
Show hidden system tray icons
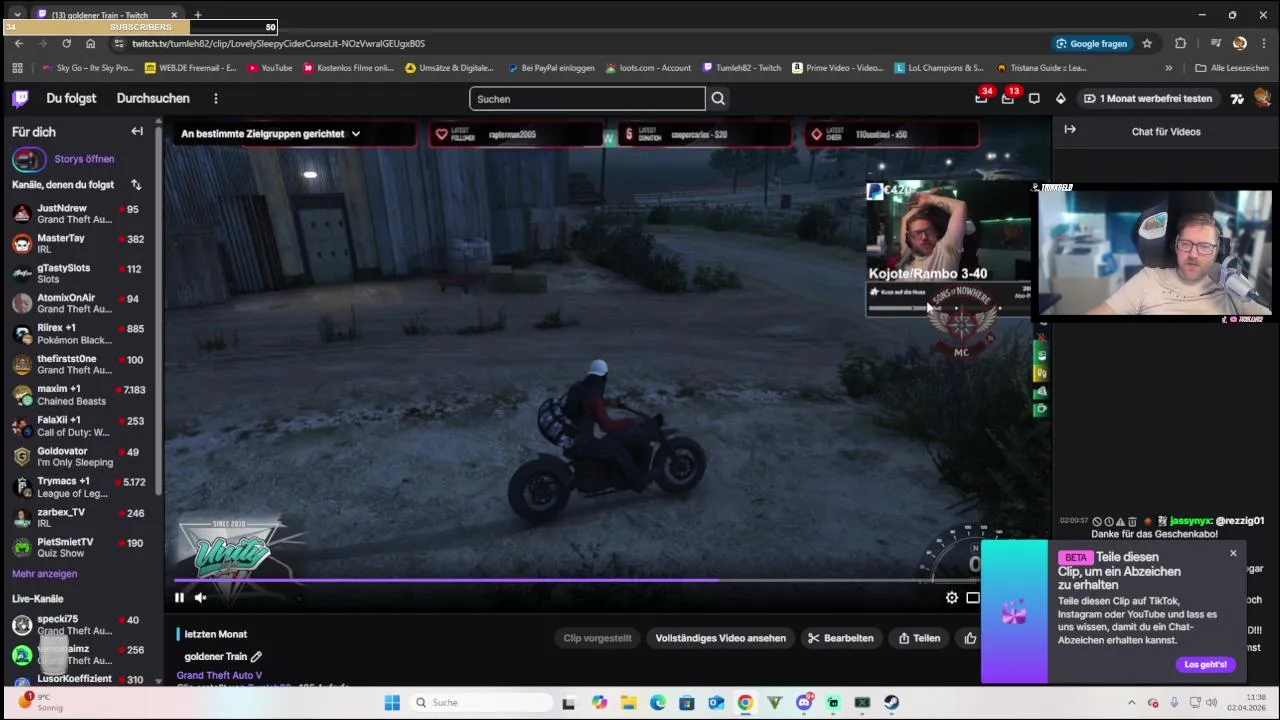click(x=1131, y=703)
